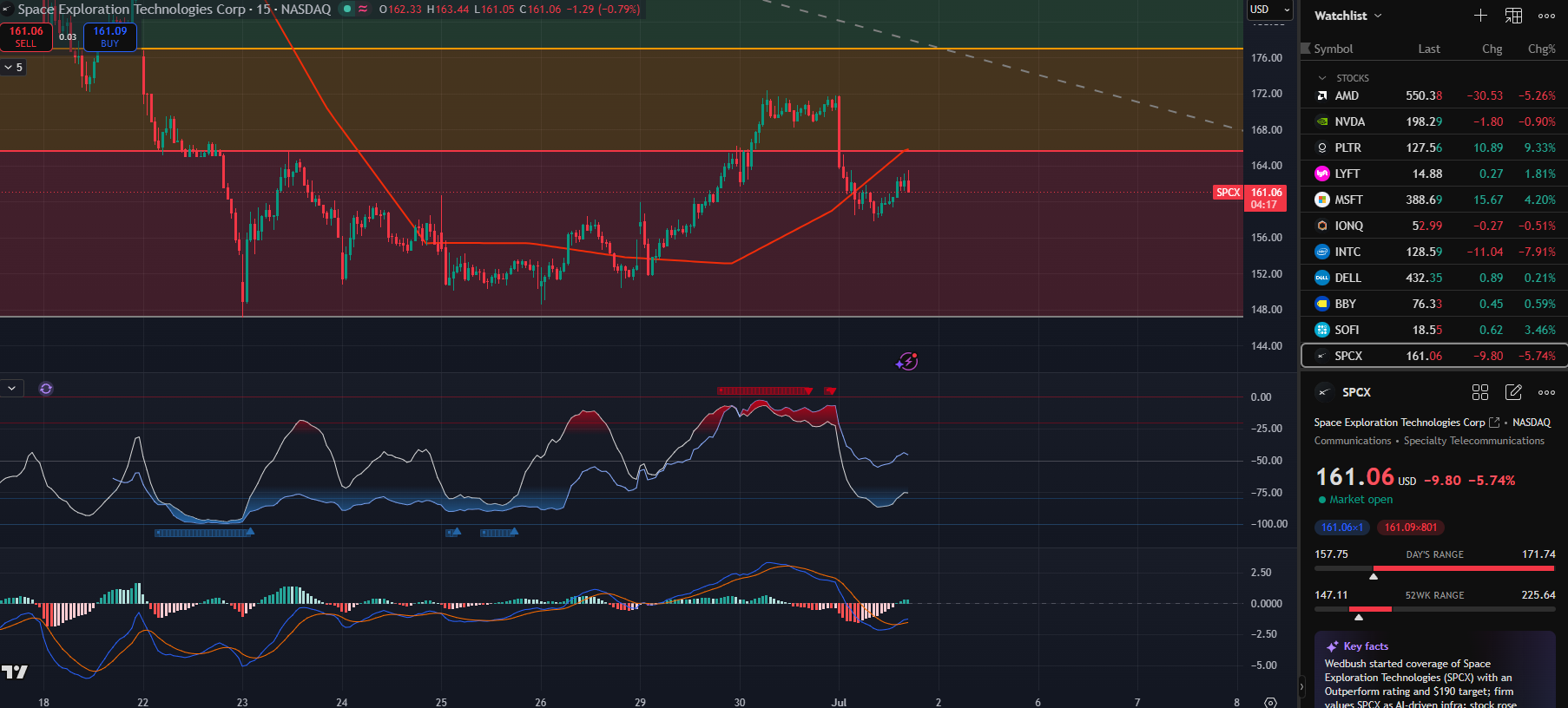Screen dimensions: 1568x708
Task: Click the SPCX price label on the price axis
Action: click(1265, 198)
